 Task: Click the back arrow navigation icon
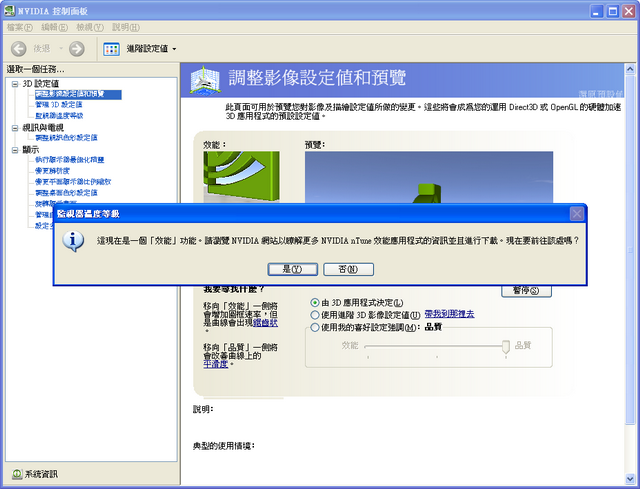18,49
